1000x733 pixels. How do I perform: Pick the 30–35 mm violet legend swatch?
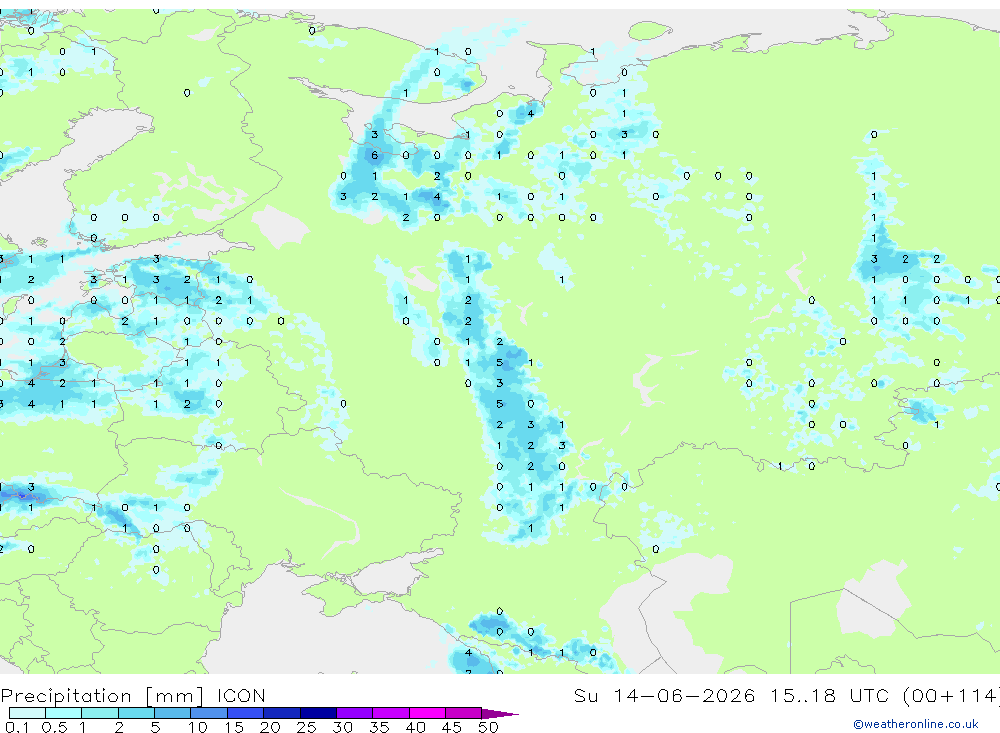coord(354,713)
